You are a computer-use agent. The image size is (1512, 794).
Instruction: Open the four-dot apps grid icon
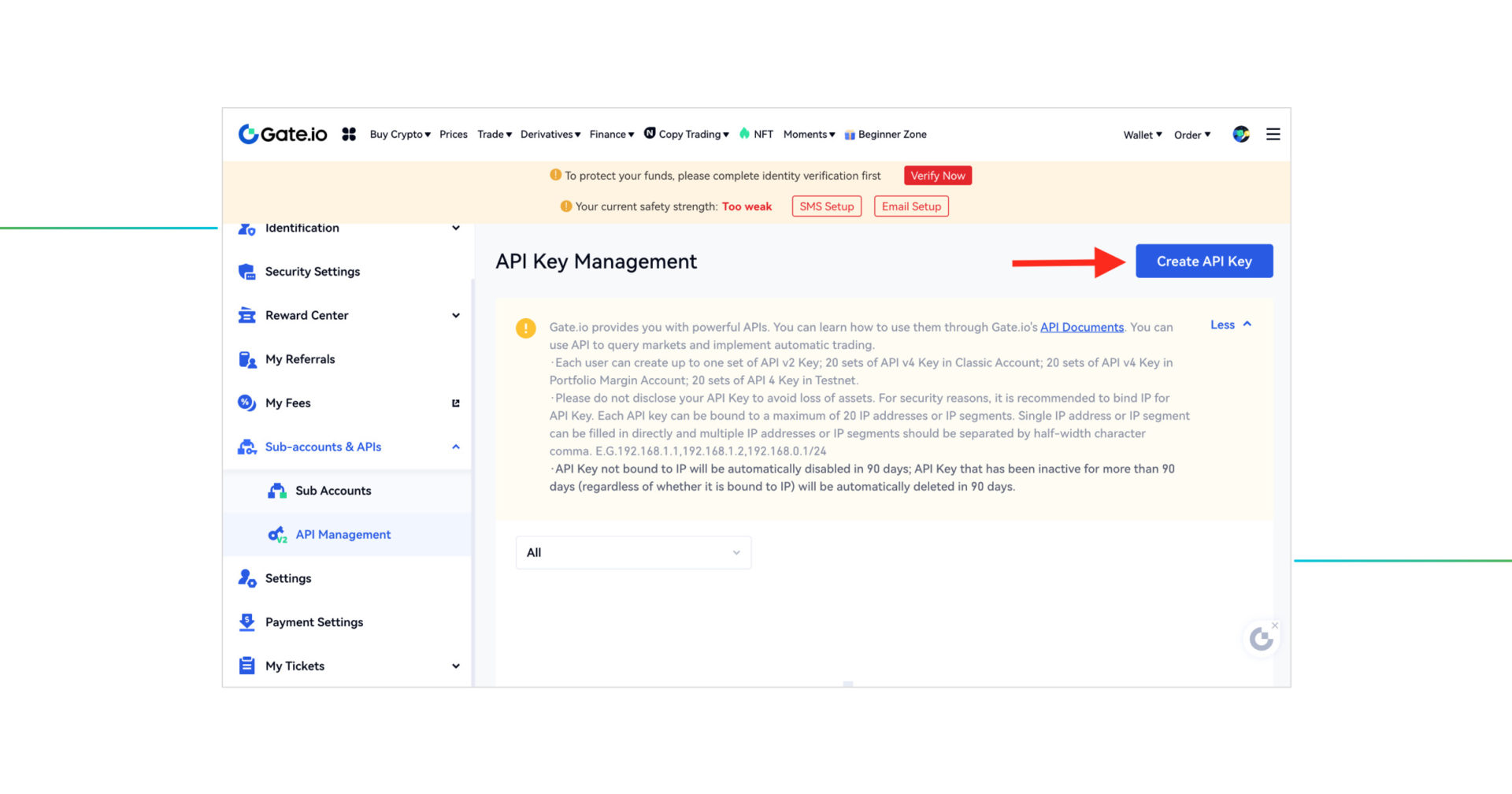pos(349,135)
